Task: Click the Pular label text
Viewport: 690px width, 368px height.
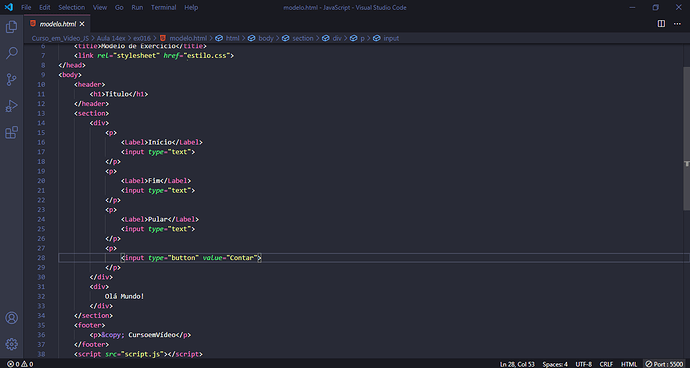Action: tap(157, 219)
